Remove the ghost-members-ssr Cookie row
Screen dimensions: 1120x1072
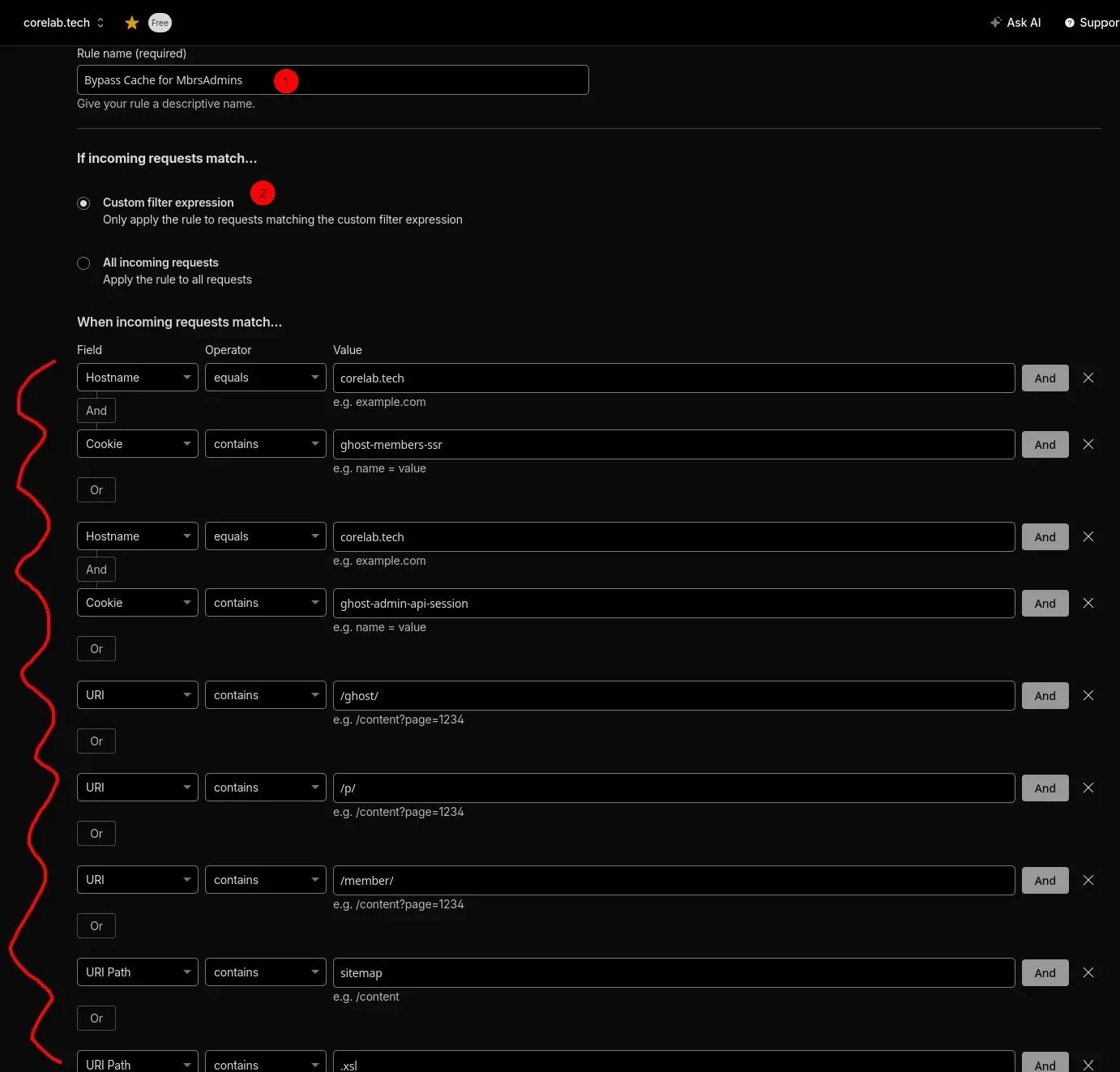[x=1088, y=444]
